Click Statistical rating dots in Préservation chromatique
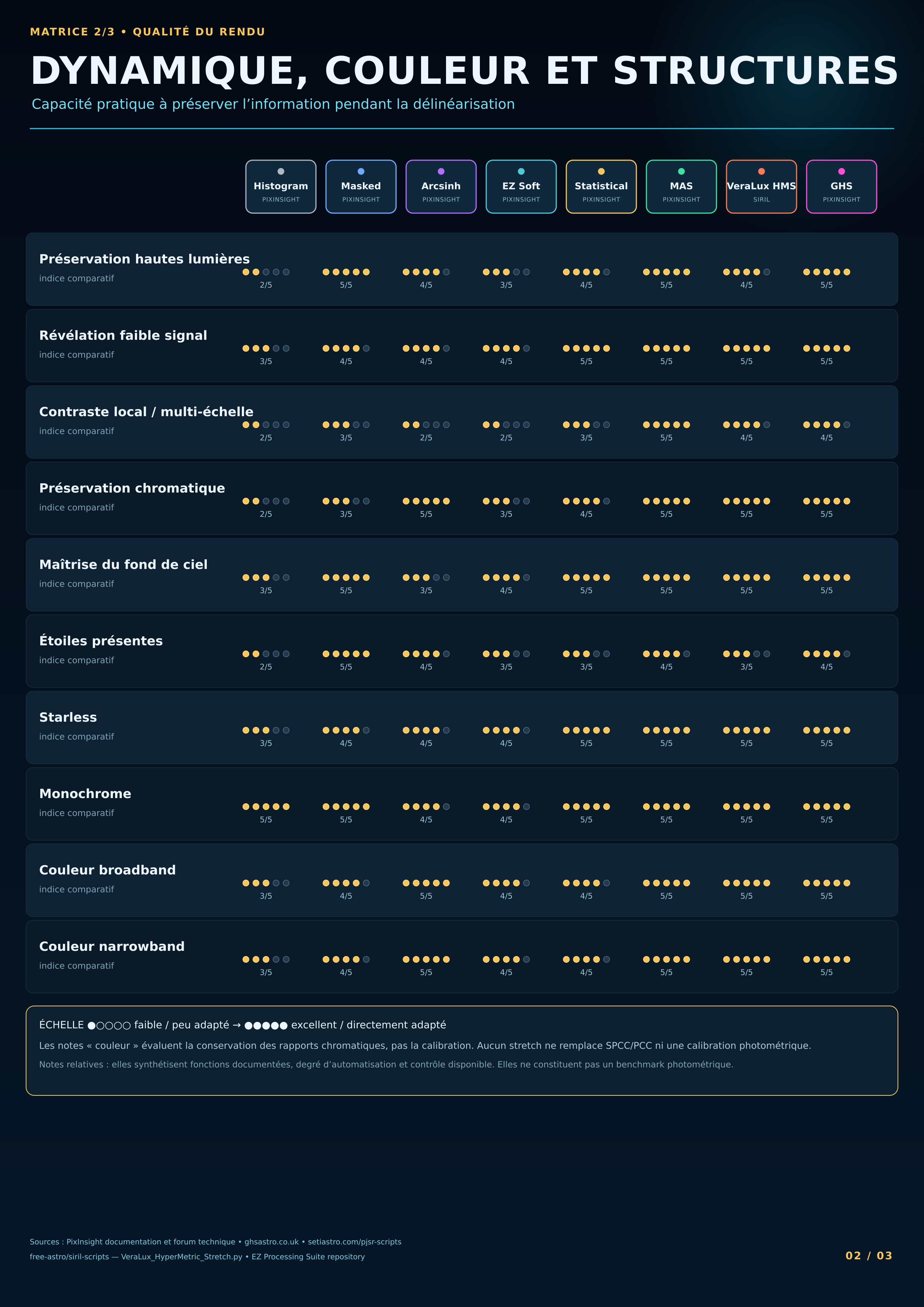Image resolution: width=924 pixels, height=1307 pixels. click(586, 501)
